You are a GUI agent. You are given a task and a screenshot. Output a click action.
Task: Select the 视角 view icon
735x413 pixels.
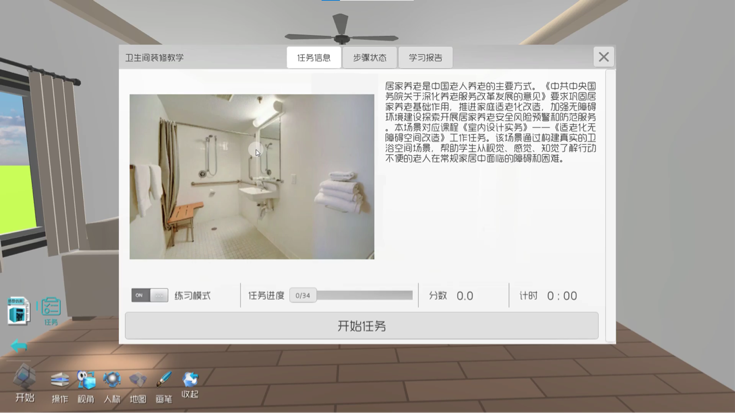[x=86, y=380]
